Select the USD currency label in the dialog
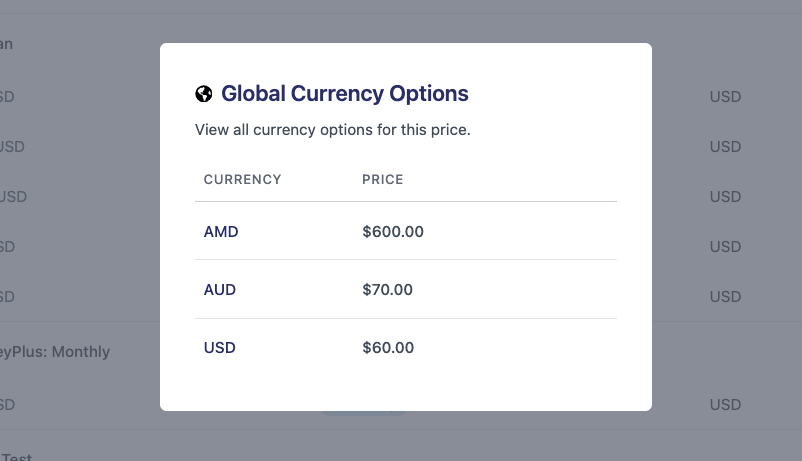The width and height of the screenshot is (802, 461). 220,348
